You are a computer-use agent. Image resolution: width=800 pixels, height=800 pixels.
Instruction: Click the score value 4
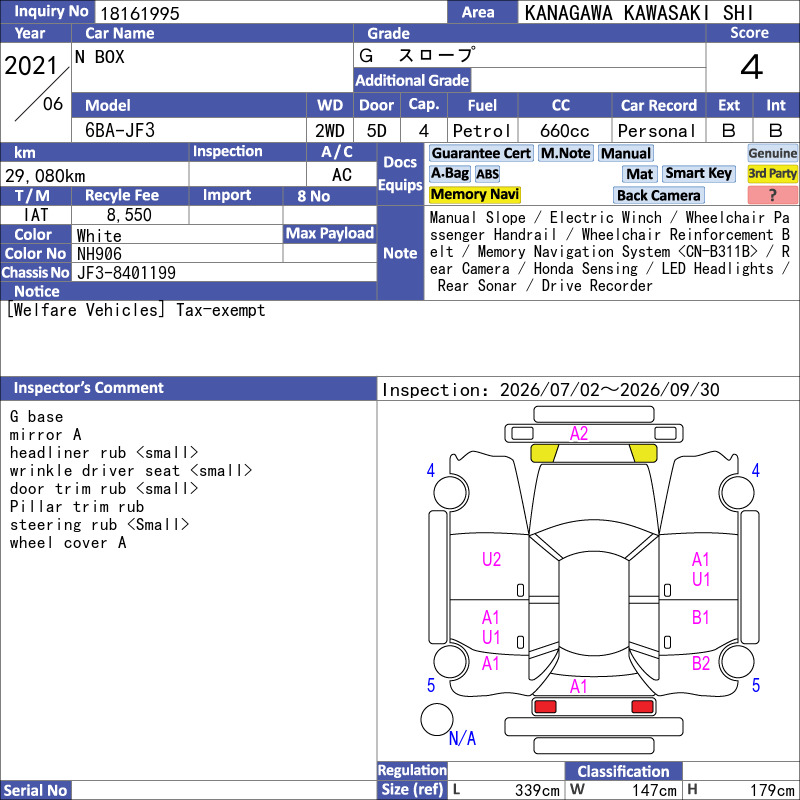coord(752,67)
